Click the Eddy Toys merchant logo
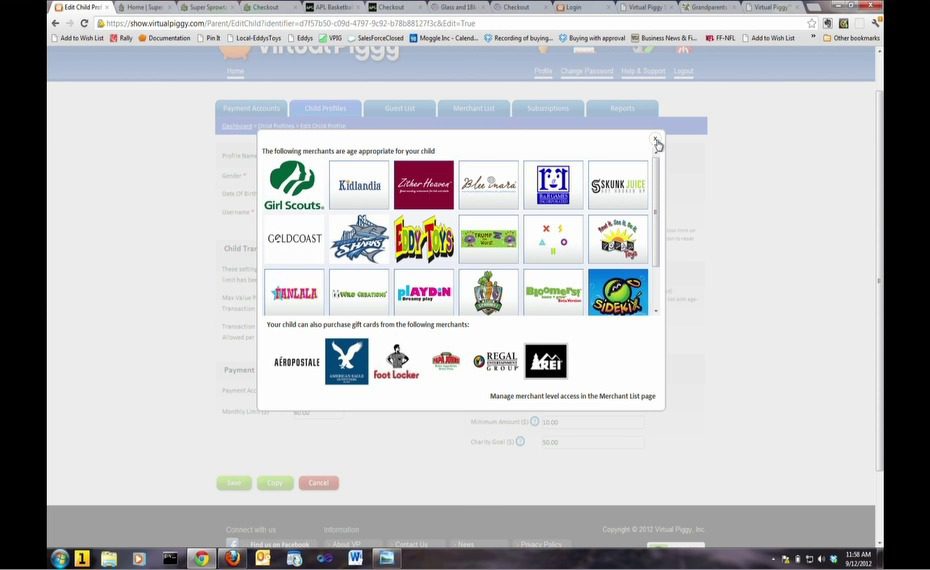The height and width of the screenshot is (570, 930). coord(423,239)
